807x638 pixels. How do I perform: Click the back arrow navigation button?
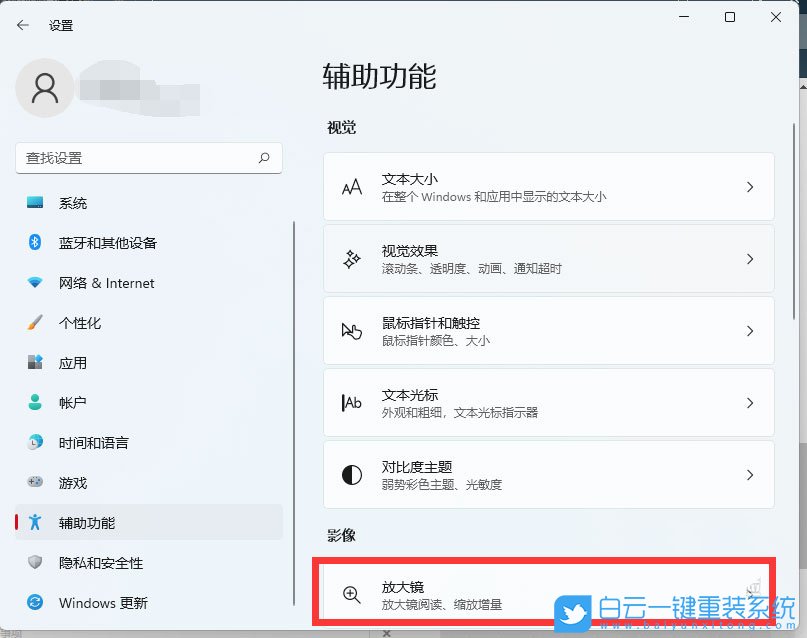click(21, 25)
